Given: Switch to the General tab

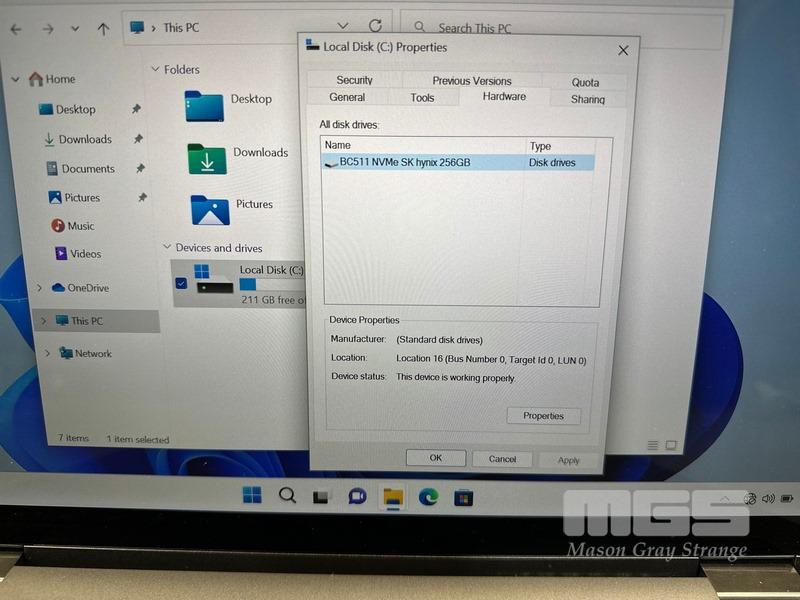Looking at the screenshot, I should tap(347, 97).
